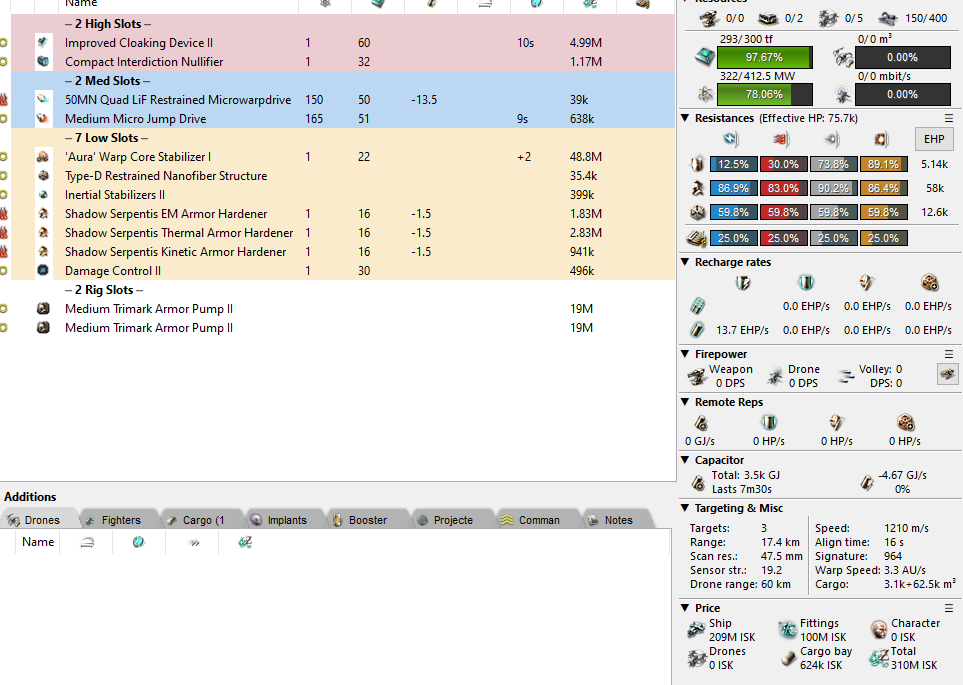The width and height of the screenshot is (963, 685).
Task: Click the explosive resistance column icon
Action: click(x=881, y=140)
